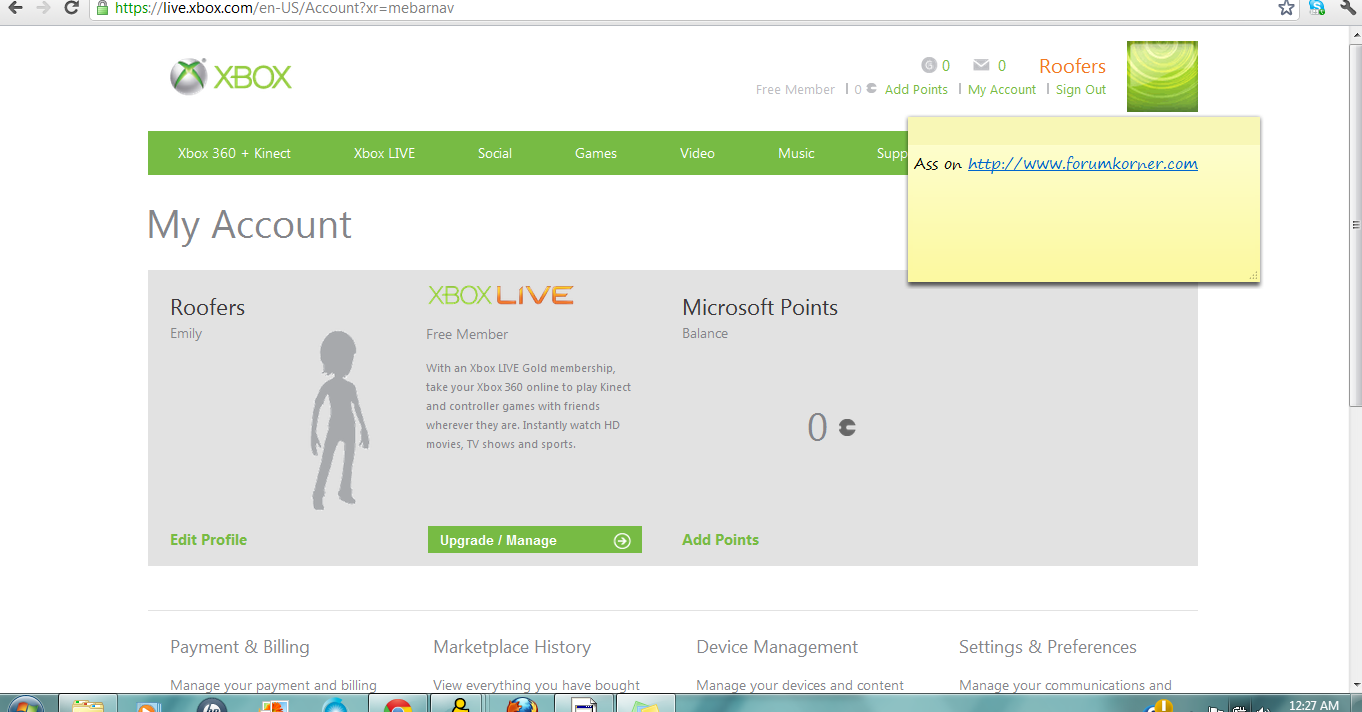Open the Music navigation menu
Image resolution: width=1362 pixels, height=712 pixels.
(796, 153)
